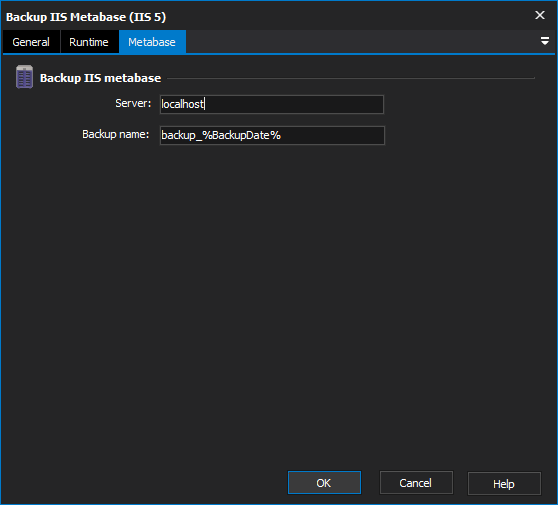Click the dialog title bar text

[86, 17]
